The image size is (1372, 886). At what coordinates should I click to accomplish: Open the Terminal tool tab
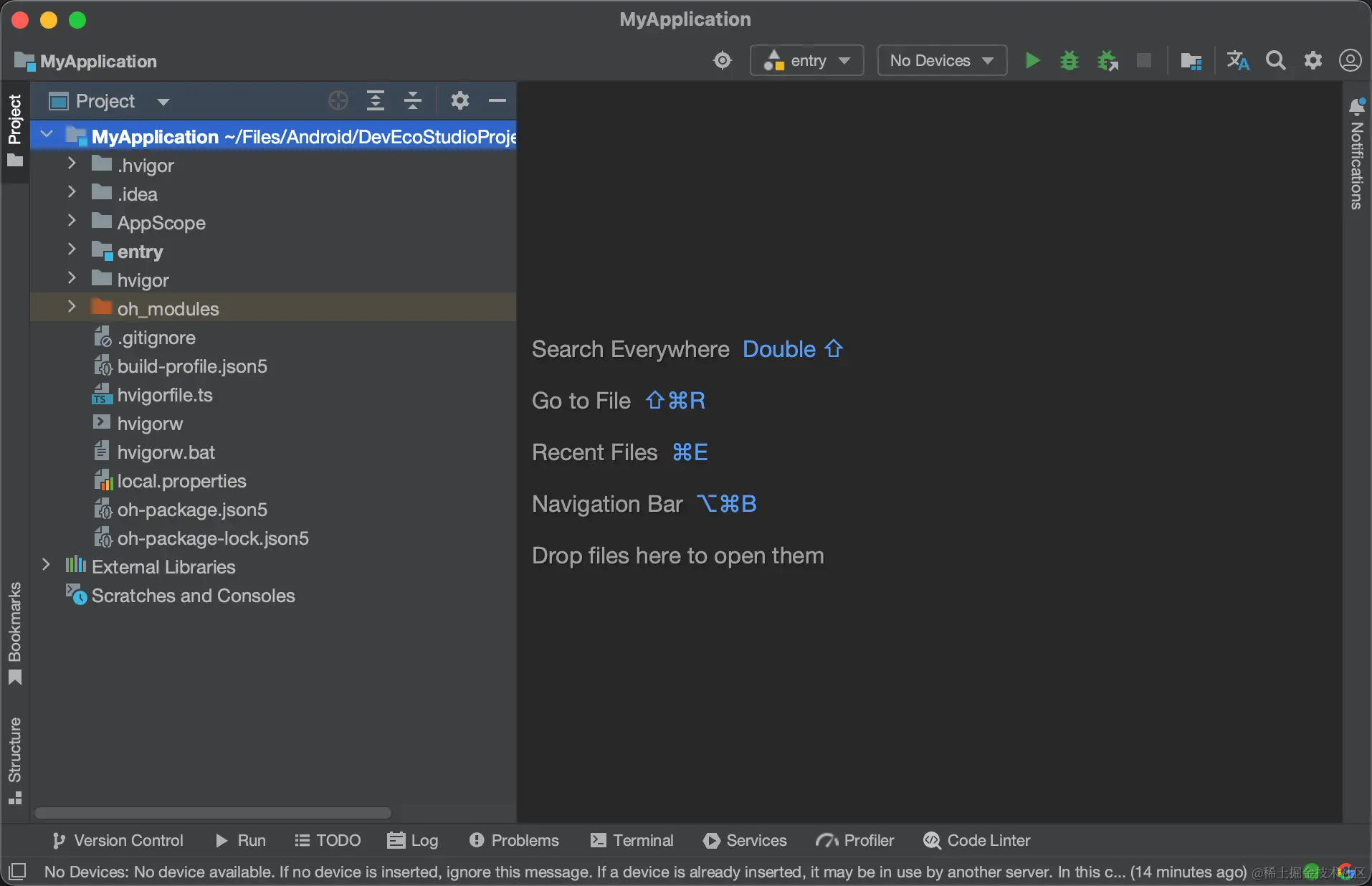click(632, 840)
